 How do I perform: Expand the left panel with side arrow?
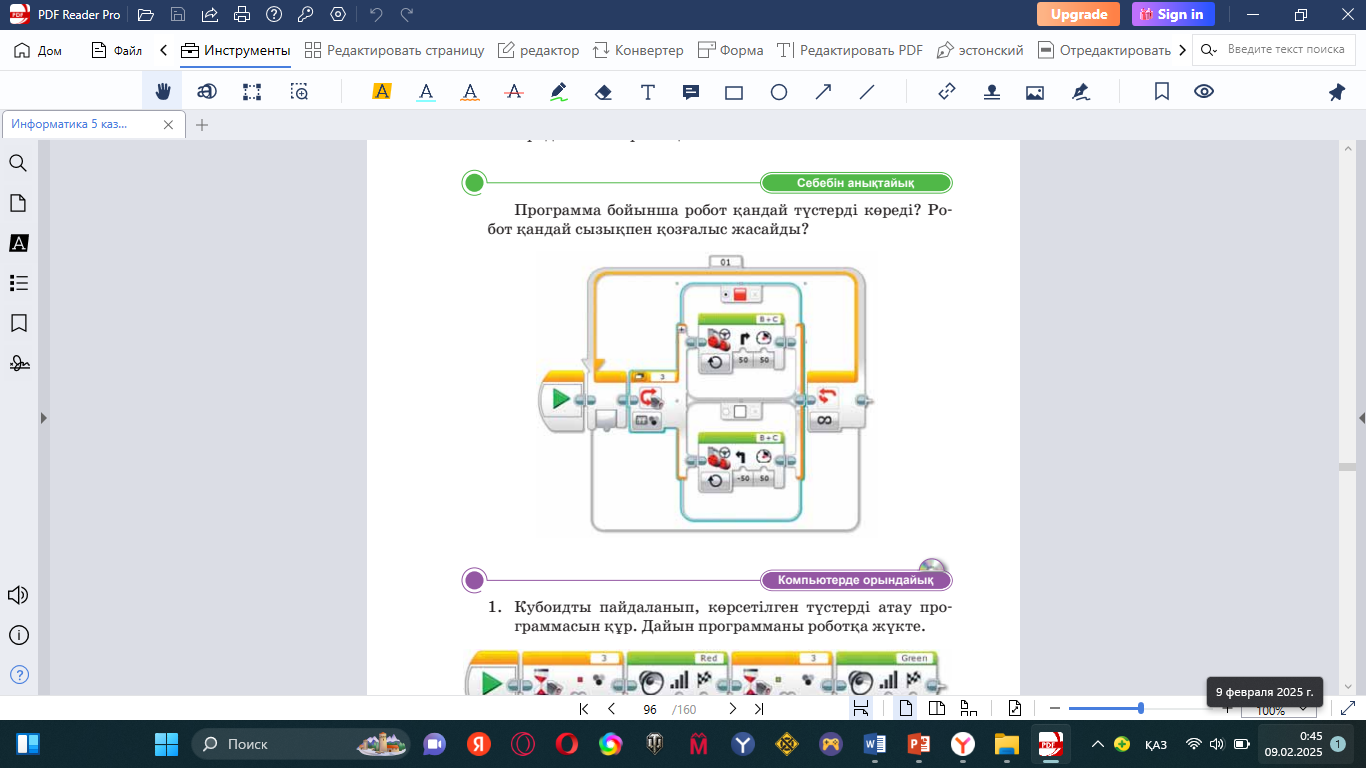click(43, 418)
